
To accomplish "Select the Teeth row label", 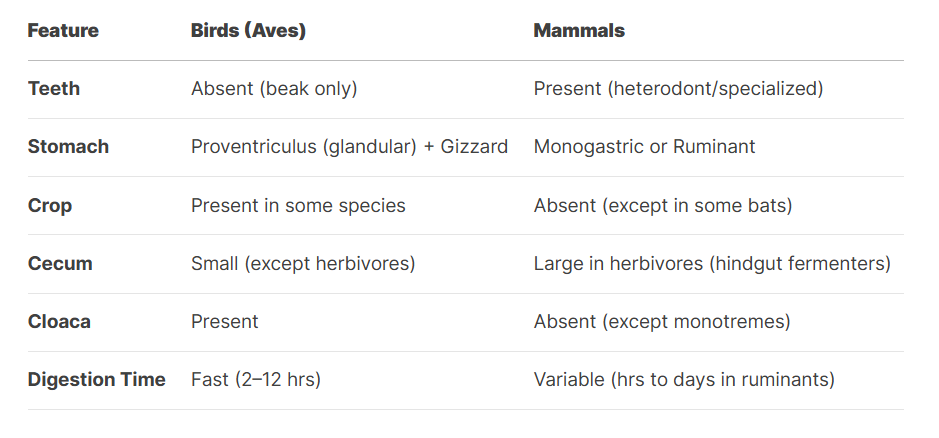I will point(54,89).
